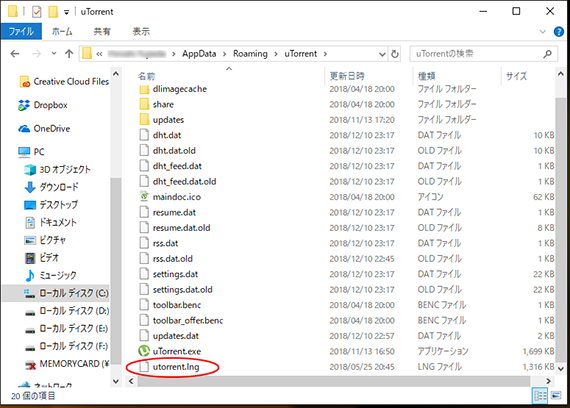Screen dimensions: 570x408
Task: Open 3D オブジェクト folder in sidebar
Action: (57, 170)
